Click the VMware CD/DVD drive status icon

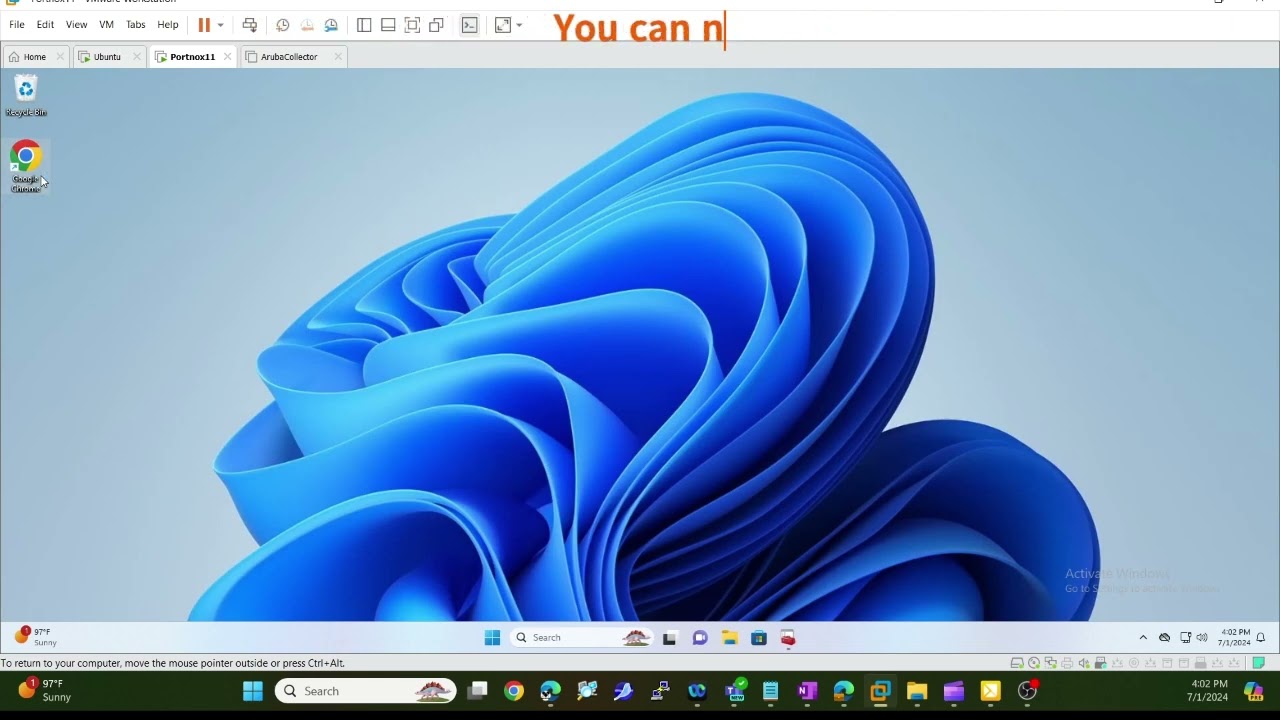point(1034,663)
